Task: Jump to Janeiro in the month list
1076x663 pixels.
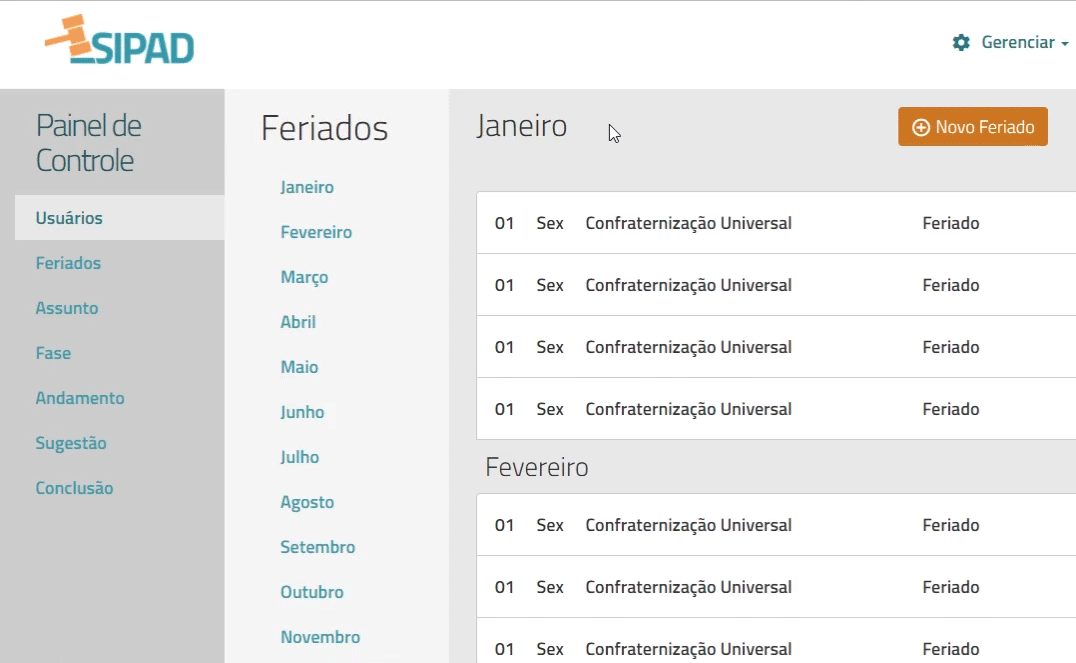Action: [x=307, y=187]
